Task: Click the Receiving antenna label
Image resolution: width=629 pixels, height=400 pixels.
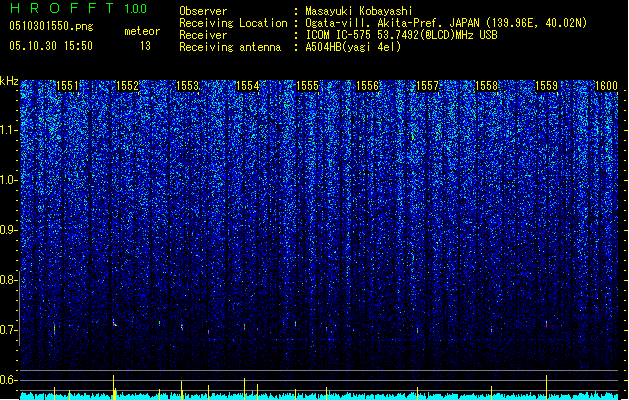Action: 230,47
